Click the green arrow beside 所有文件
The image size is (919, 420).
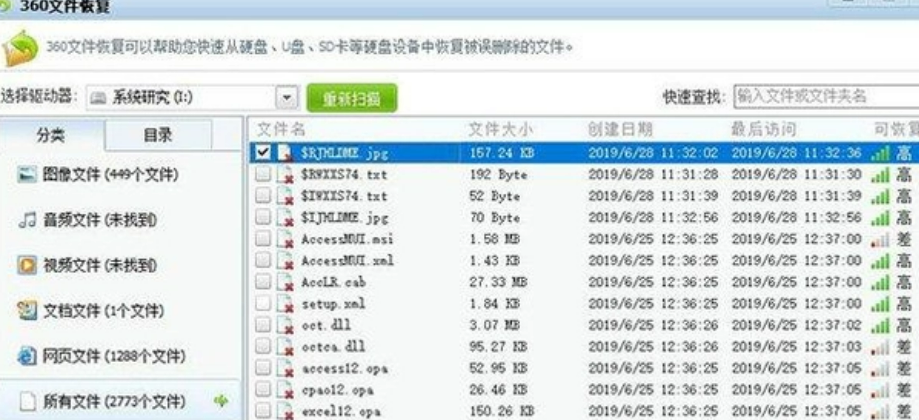click(x=221, y=401)
